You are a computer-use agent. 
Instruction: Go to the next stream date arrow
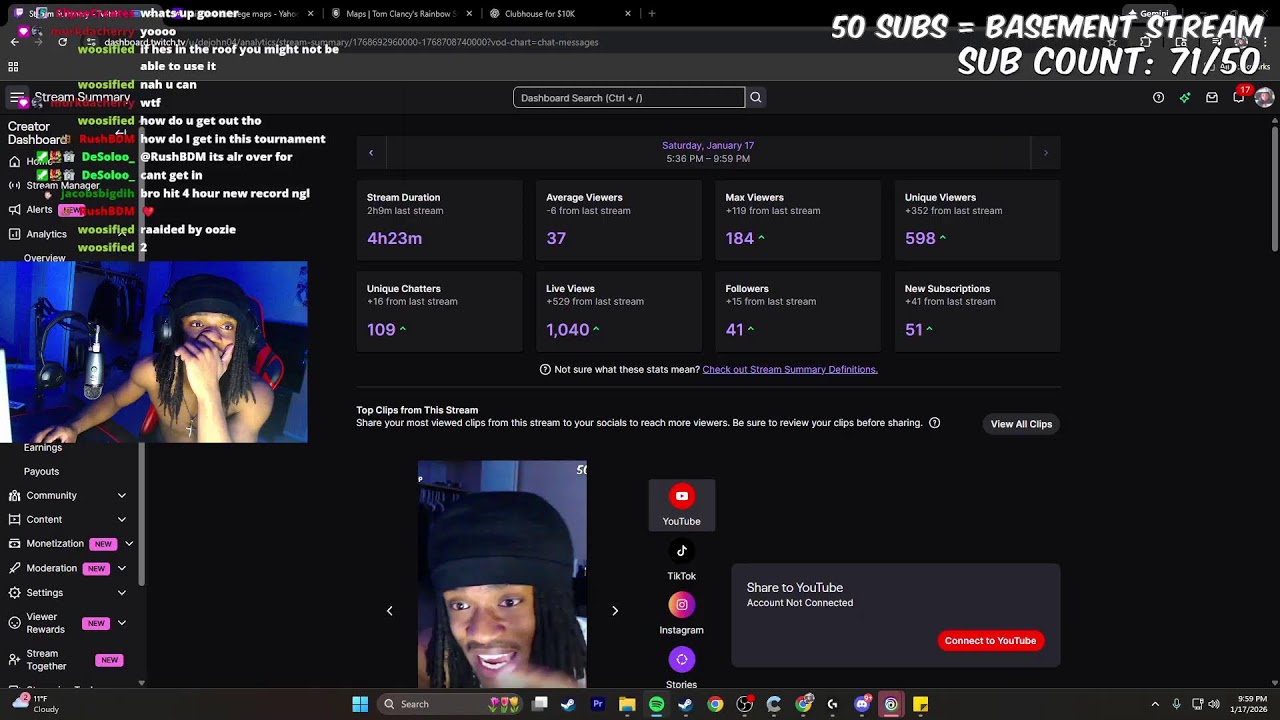tap(1046, 153)
